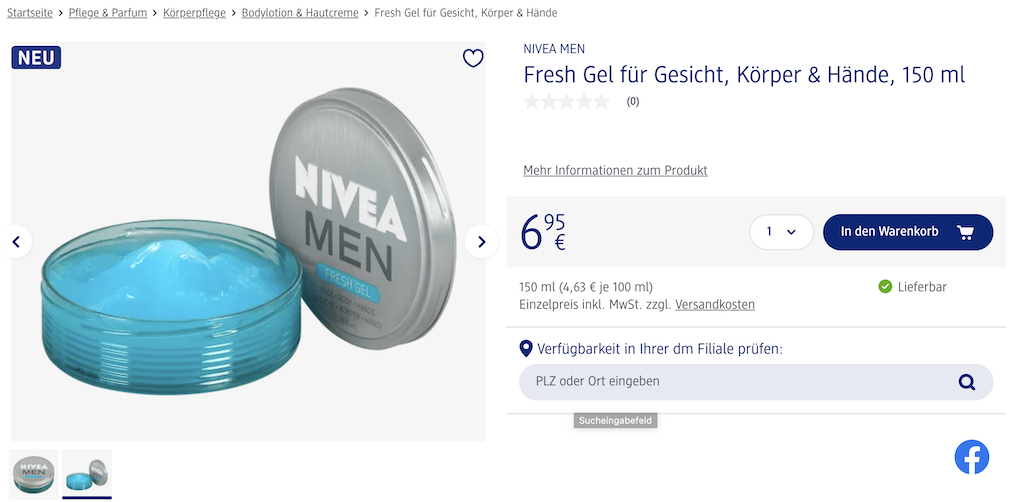
Task: Click the location pin icon beside Verfügbarkeit
Action: pyautogui.click(x=526, y=349)
